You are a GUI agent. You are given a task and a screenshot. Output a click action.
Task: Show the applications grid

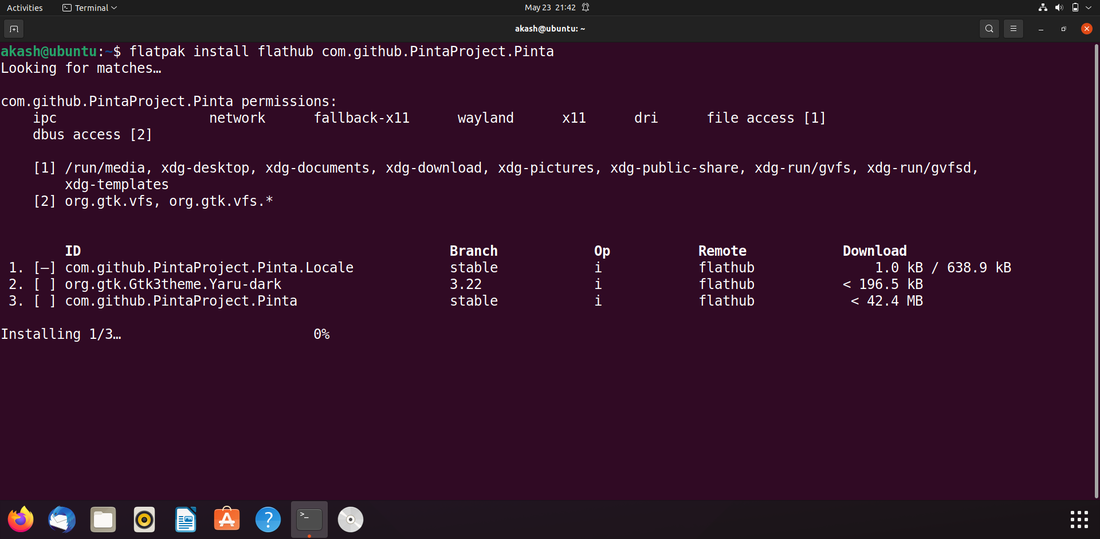(1079, 519)
